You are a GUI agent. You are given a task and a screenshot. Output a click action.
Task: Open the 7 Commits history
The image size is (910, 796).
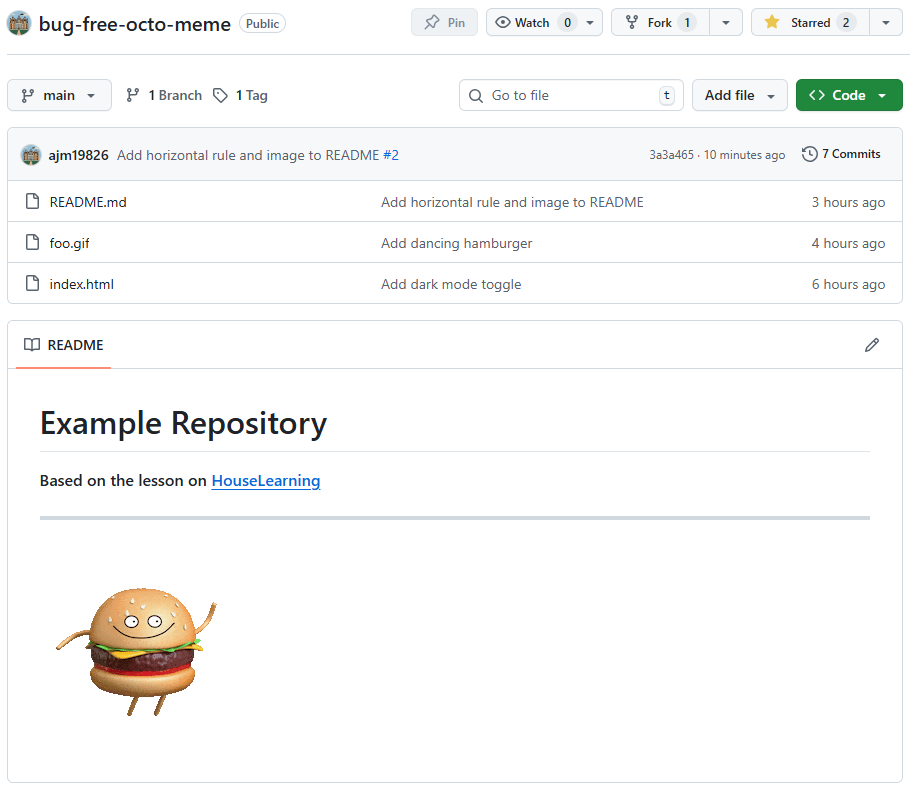(841, 154)
